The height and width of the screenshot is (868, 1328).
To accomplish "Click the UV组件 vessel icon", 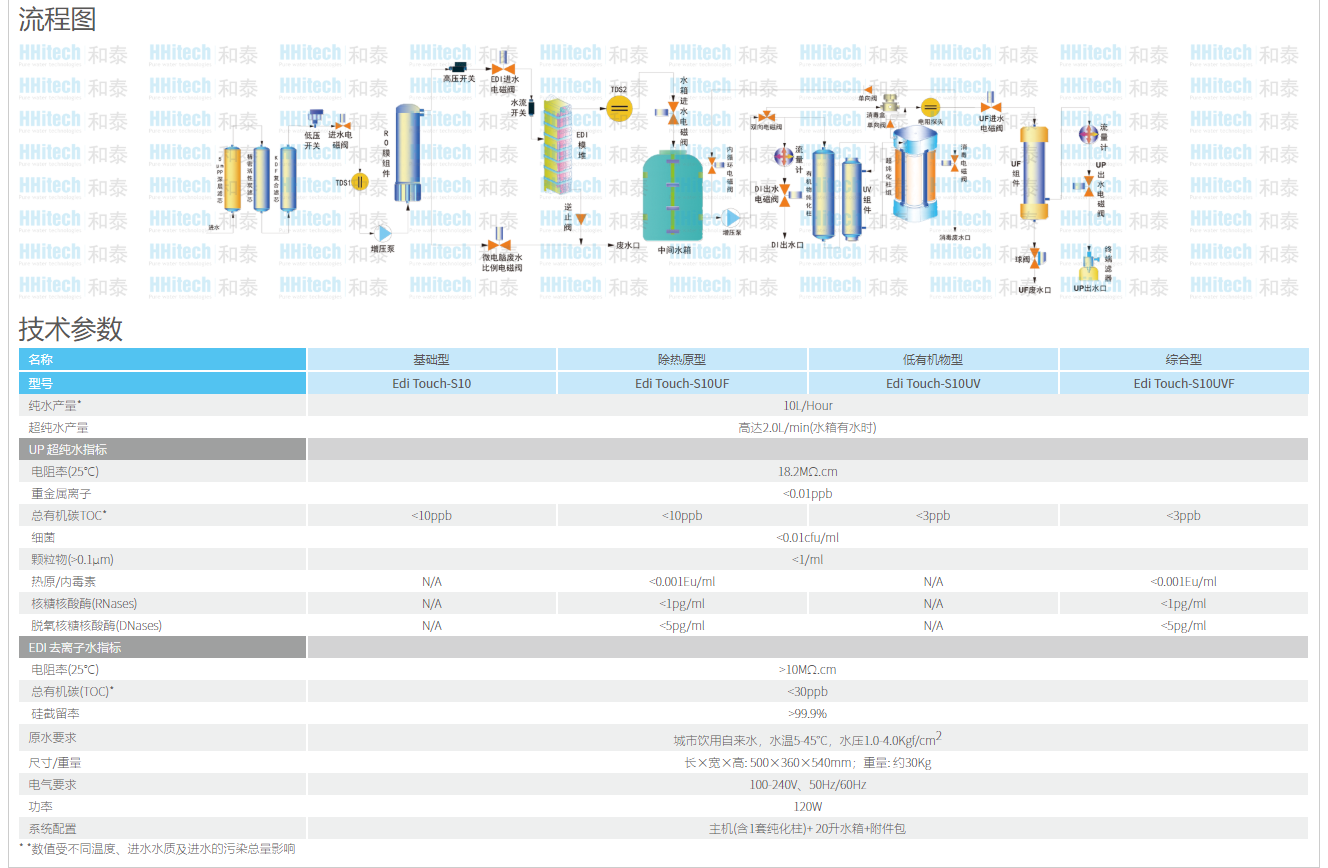I will pos(851,199).
